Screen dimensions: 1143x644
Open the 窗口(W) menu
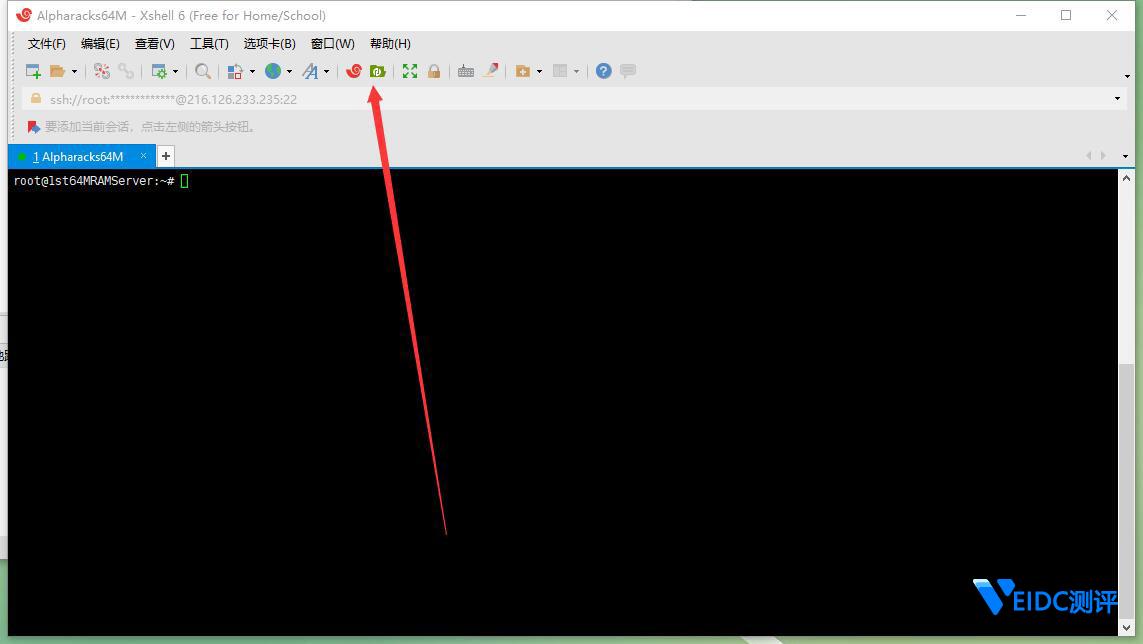pyautogui.click(x=332, y=44)
